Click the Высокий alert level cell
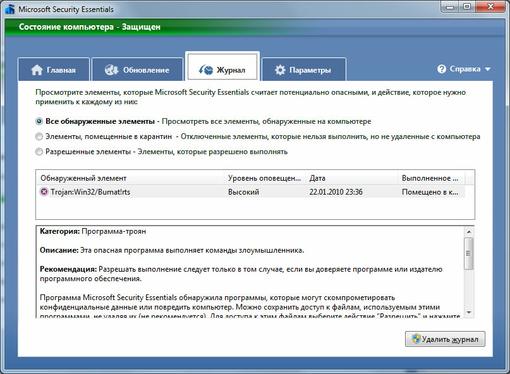Image resolution: width=510 pixels, height=374 pixels. pos(243,192)
